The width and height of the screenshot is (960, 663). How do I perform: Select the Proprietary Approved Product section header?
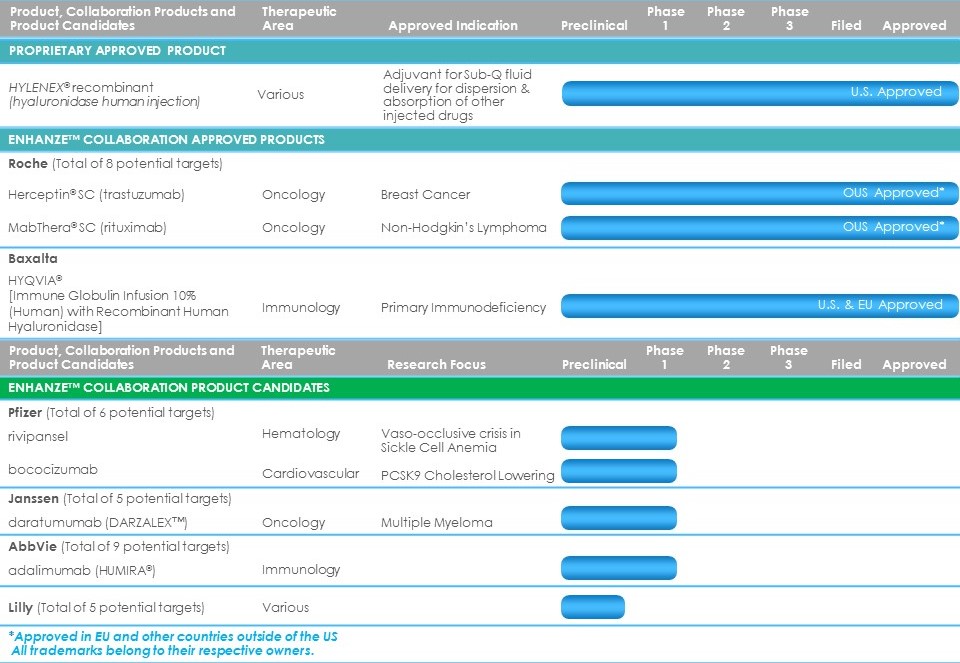[117, 51]
